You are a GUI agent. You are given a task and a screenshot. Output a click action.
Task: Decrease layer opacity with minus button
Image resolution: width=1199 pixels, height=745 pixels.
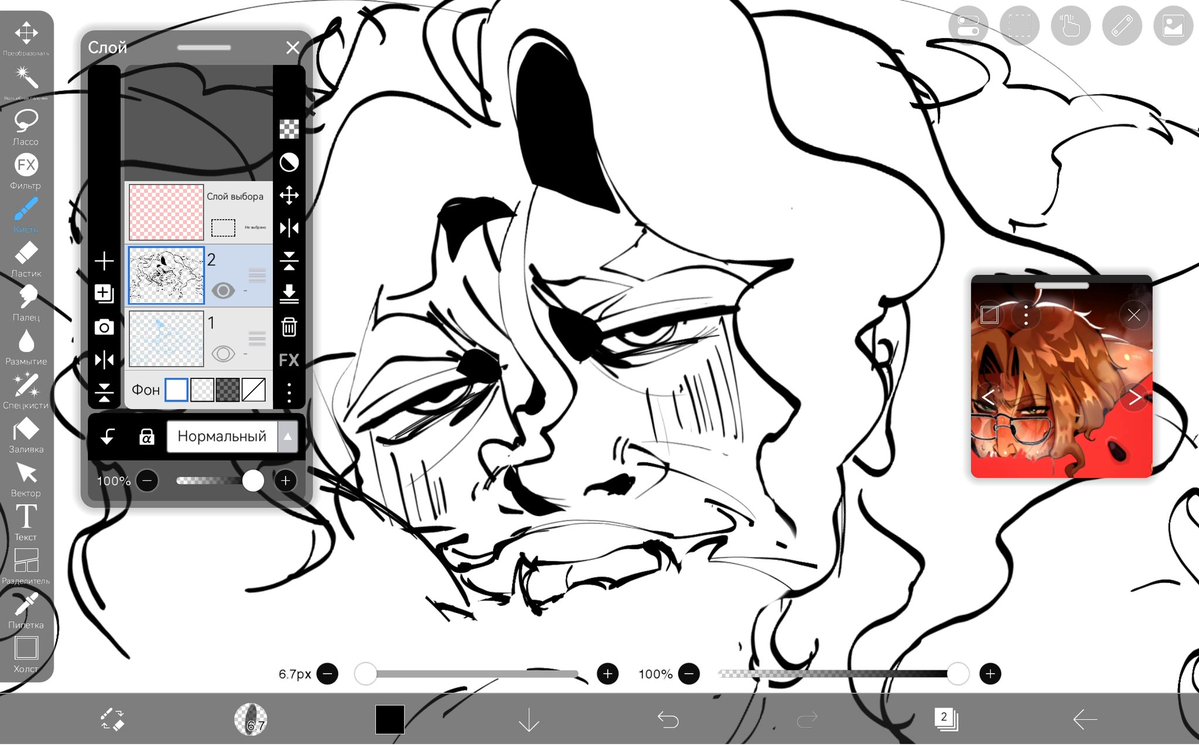[x=148, y=480]
